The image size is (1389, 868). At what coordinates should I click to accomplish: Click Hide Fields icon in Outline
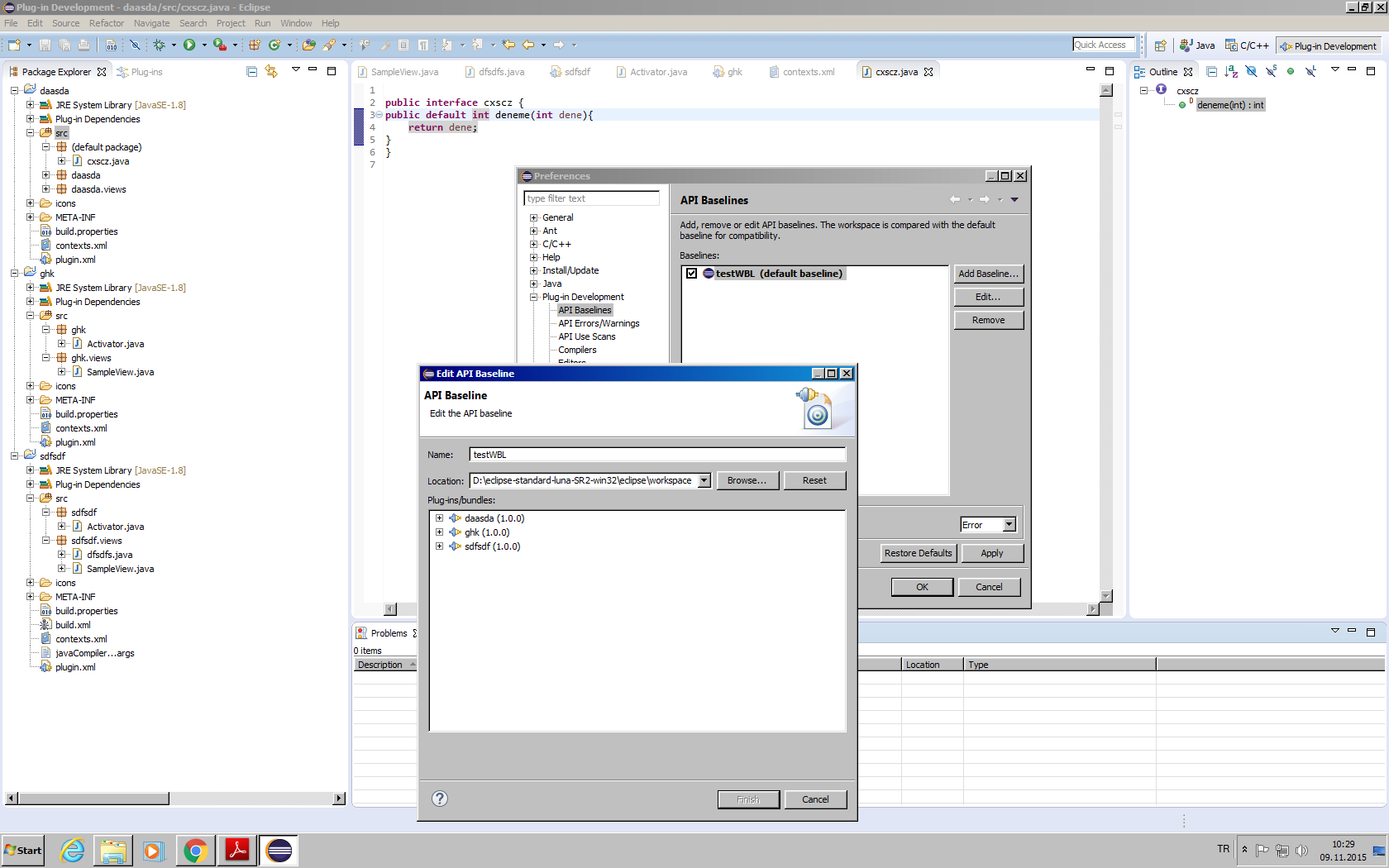point(1251,72)
